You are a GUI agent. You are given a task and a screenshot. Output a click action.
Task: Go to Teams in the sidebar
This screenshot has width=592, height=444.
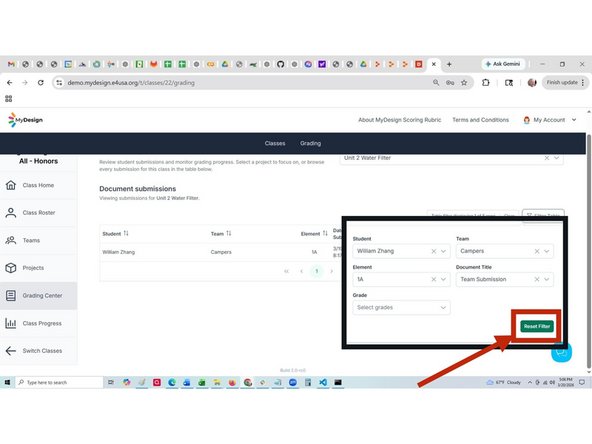click(x=38, y=240)
